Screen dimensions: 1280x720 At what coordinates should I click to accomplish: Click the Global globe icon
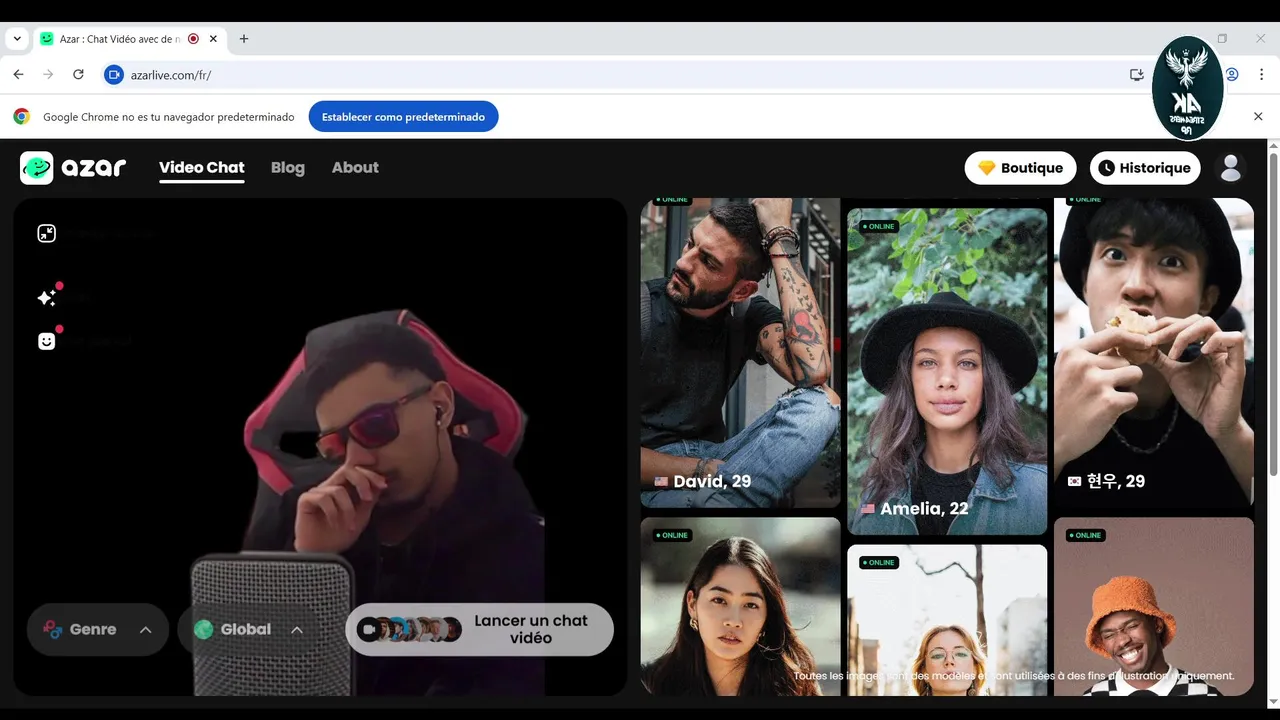(x=204, y=630)
